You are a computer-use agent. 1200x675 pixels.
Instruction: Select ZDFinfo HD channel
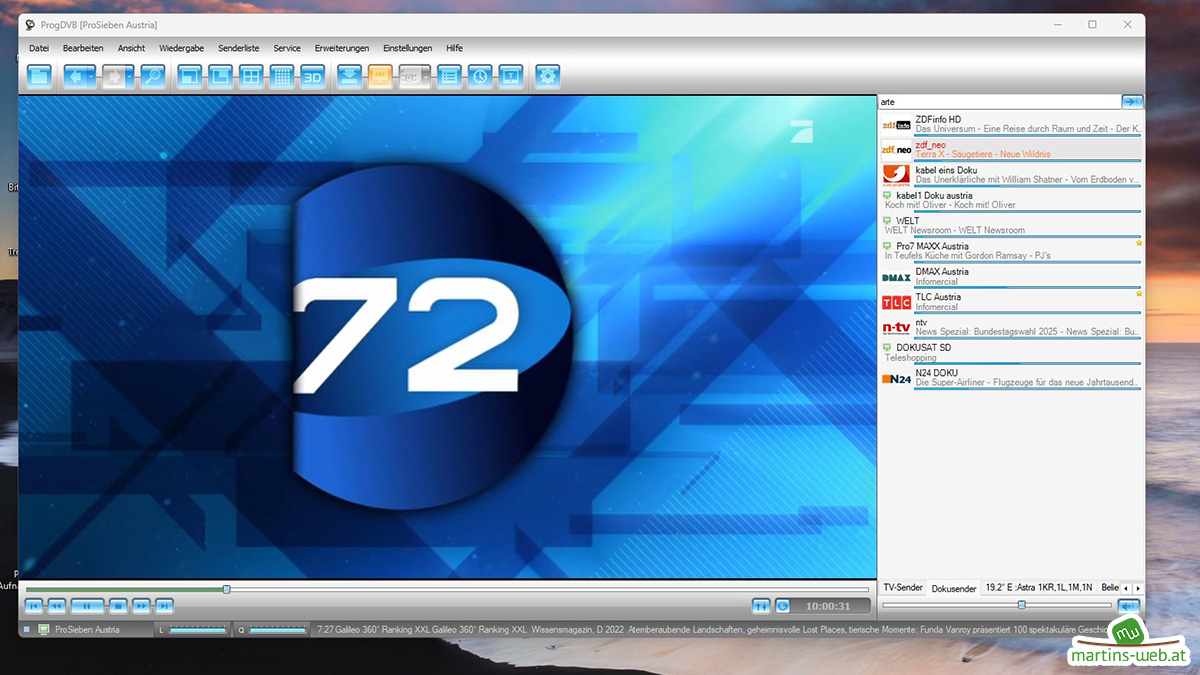click(1011, 124)
